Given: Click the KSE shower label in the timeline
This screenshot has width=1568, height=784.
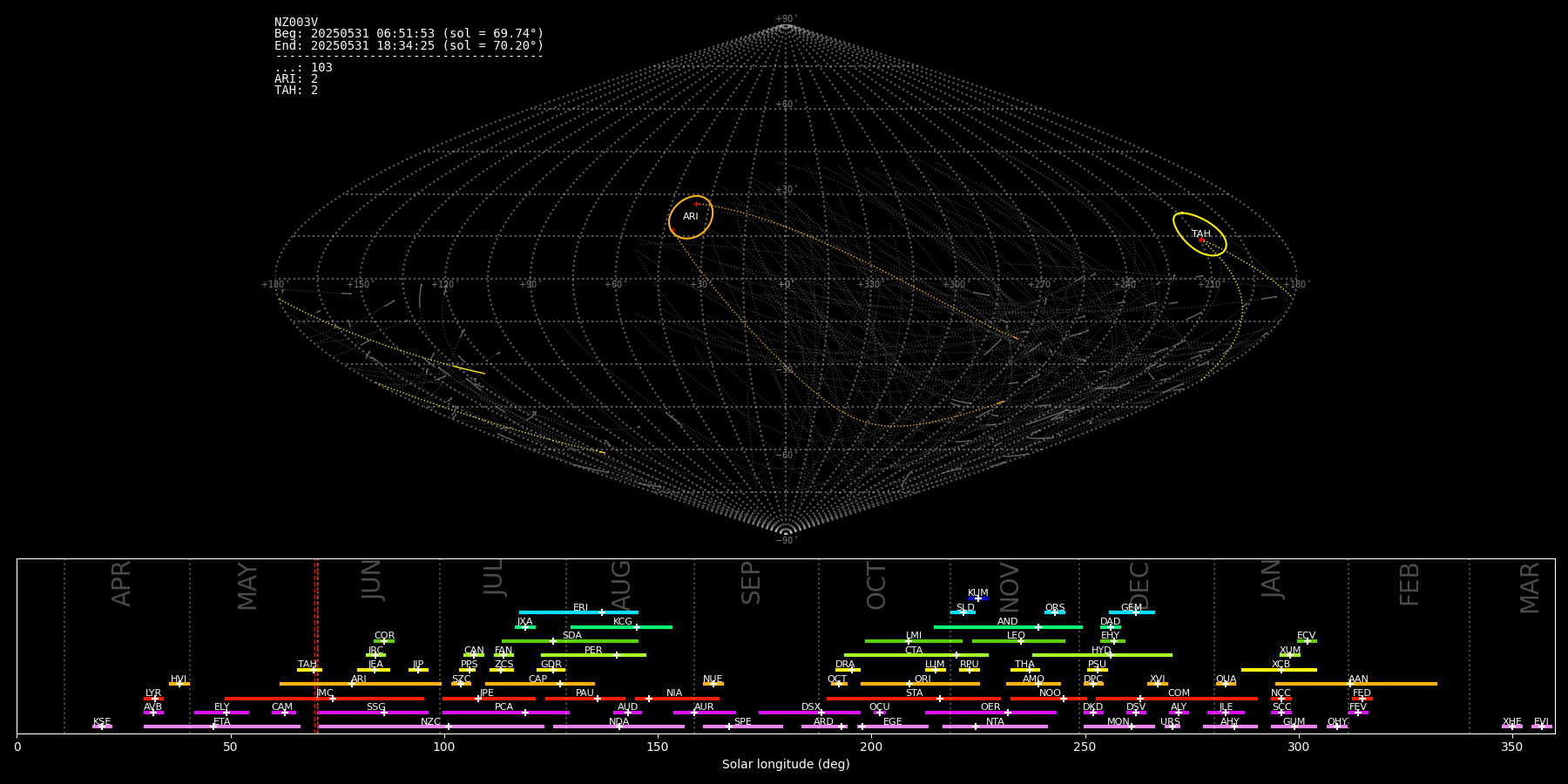Looking at the screenshot, I should click(102, 722).
